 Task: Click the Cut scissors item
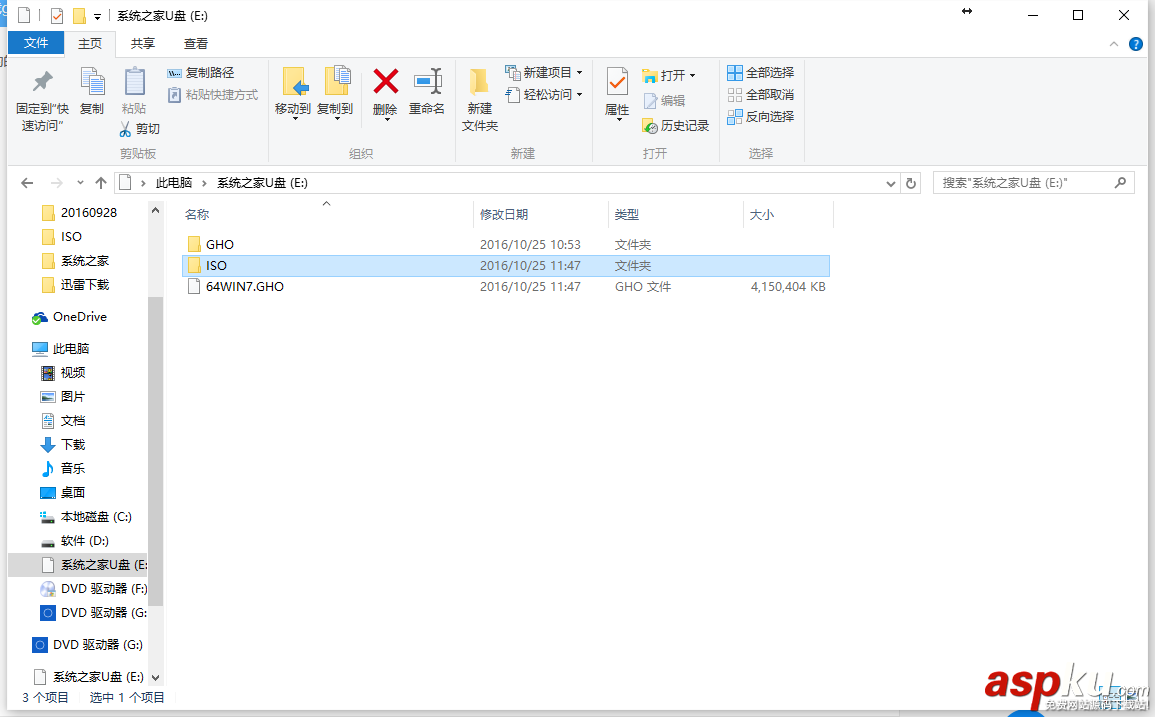pyautogui.click(x=139, y=129)
